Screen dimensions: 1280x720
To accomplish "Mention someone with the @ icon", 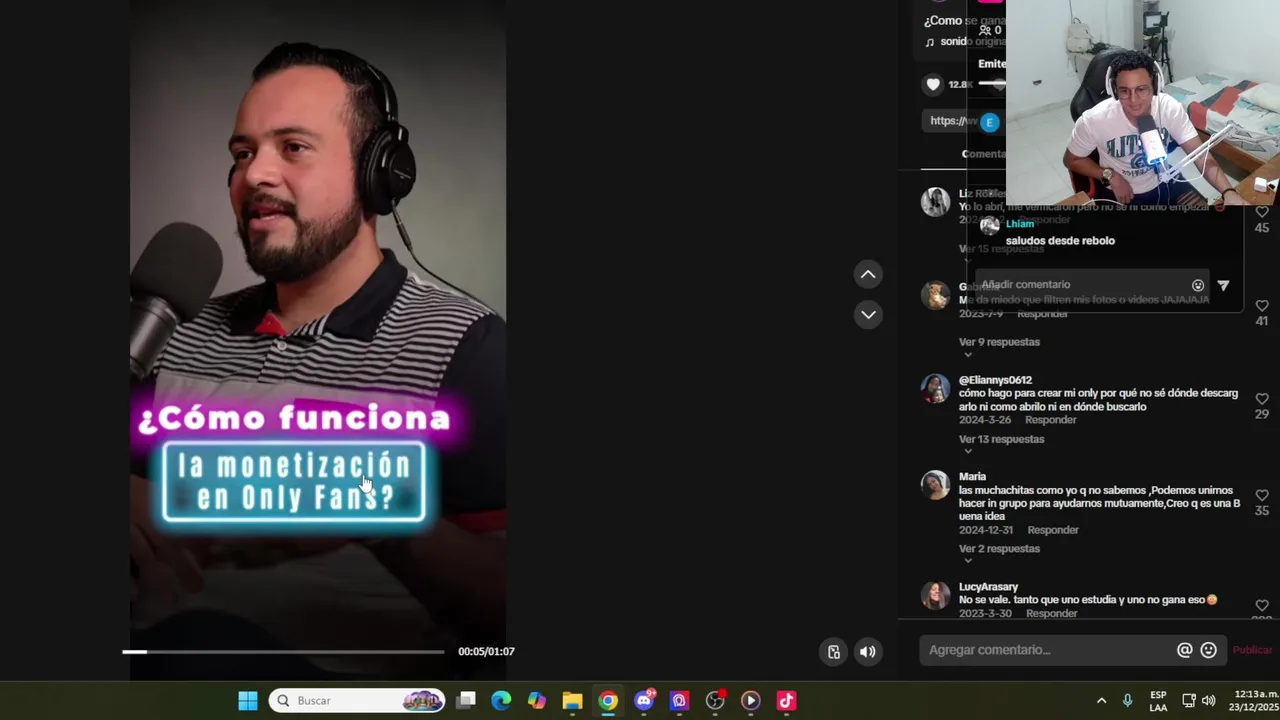I will coord(1184,650).
